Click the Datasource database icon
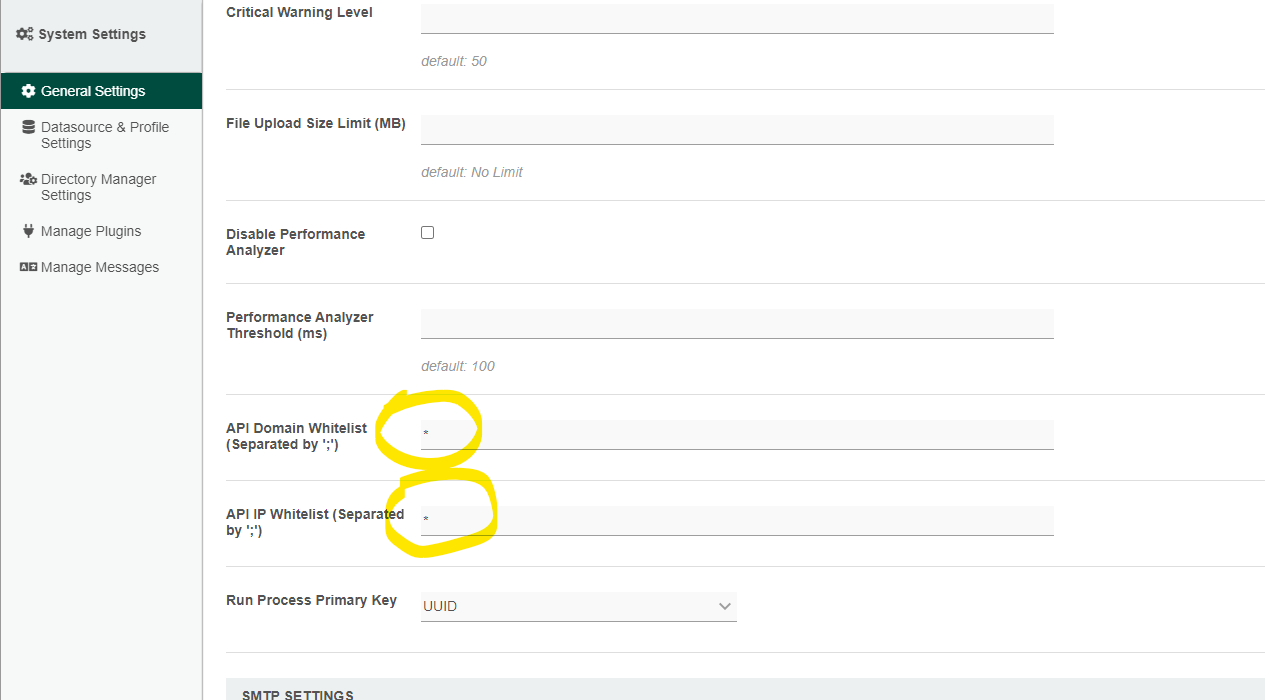 [x=28, y=127]
